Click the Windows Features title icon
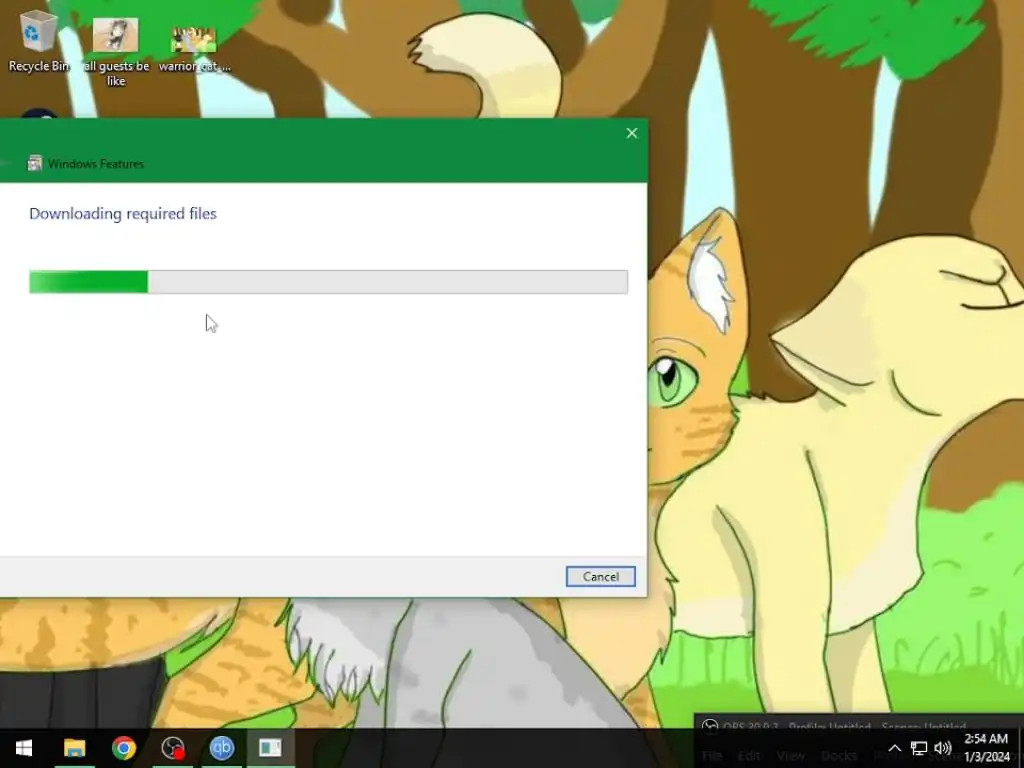This screenshot has width=1024, height=768. coord(34,163)
